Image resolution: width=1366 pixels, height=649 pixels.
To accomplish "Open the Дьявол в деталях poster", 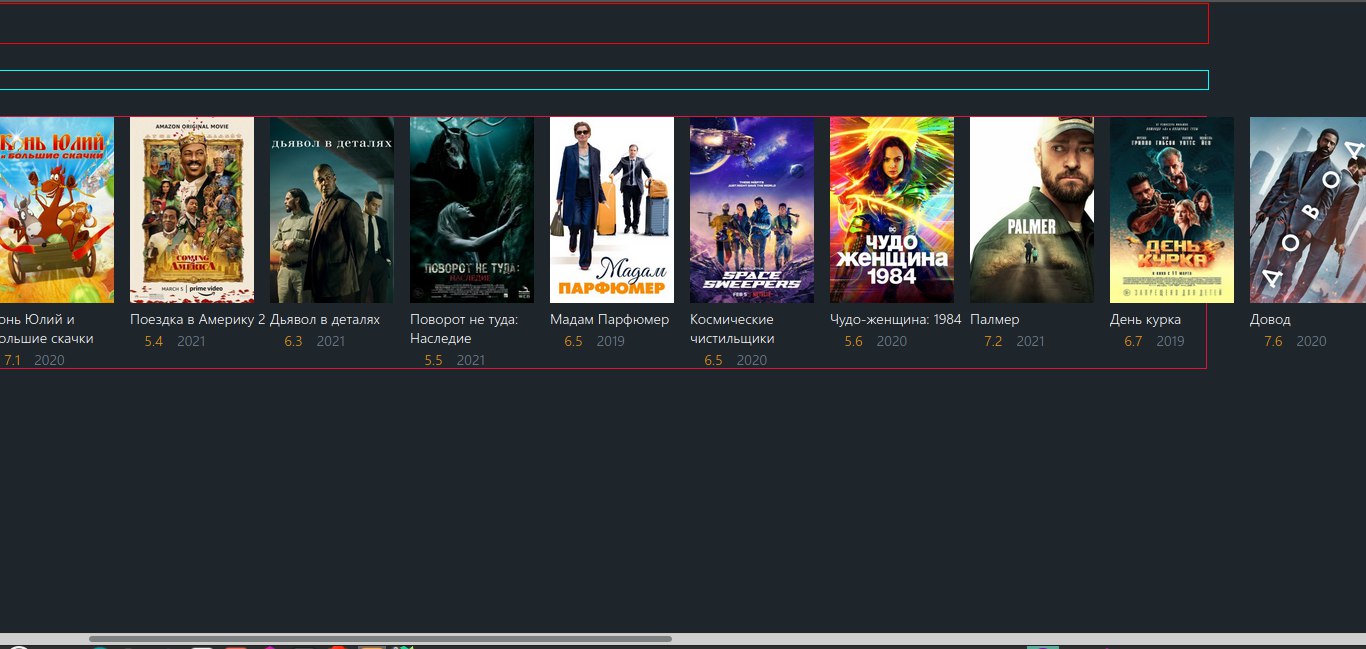I will (332, 210).
